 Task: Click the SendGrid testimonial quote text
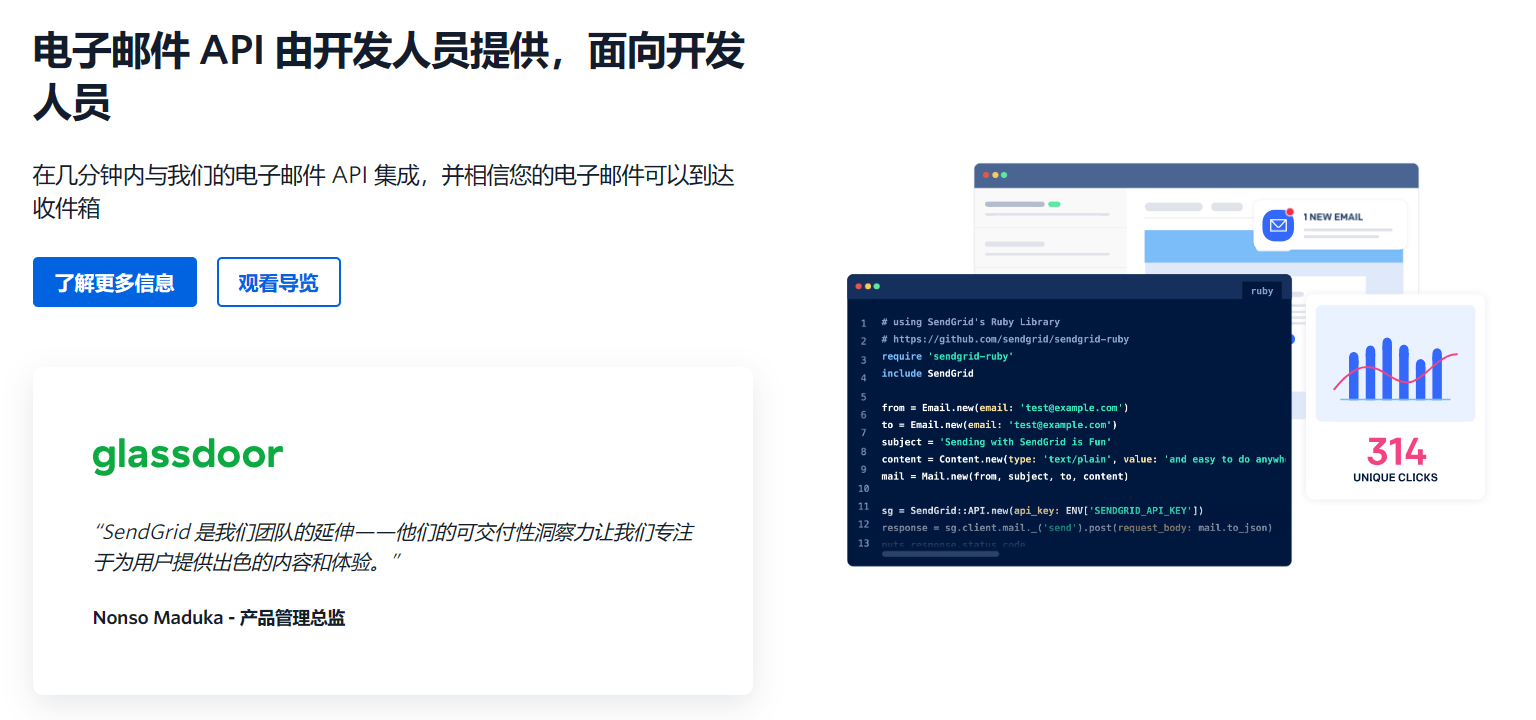(393, 547)
